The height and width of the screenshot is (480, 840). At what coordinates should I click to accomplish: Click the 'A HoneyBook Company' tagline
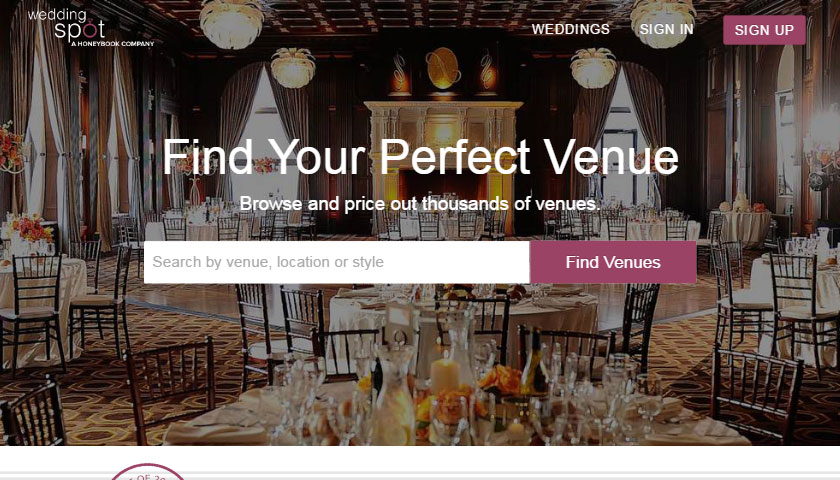112,44
